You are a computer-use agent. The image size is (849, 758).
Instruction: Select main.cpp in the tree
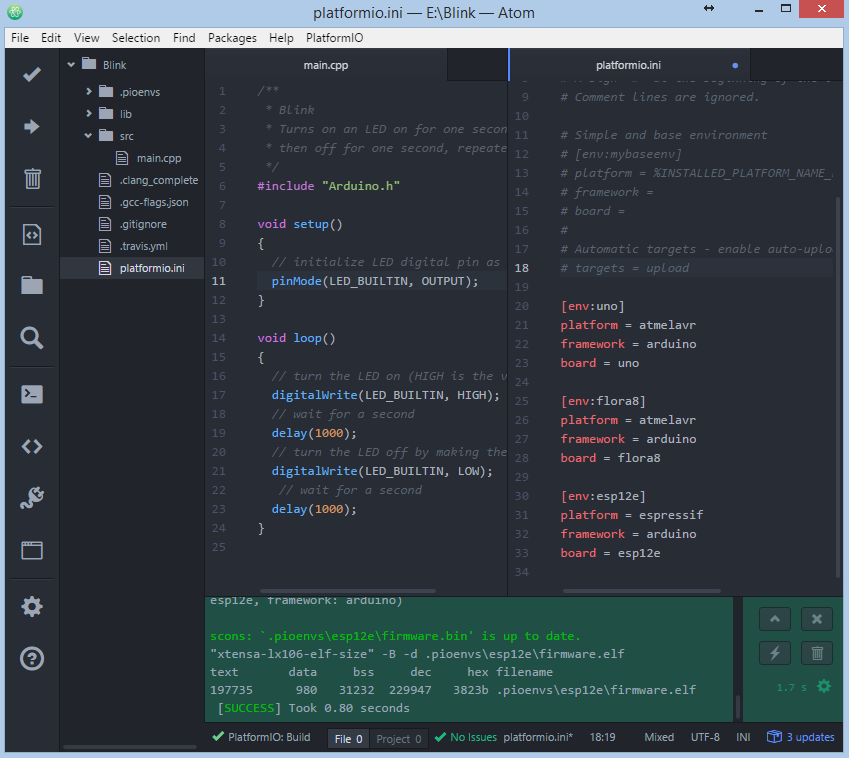coord(159,158)
